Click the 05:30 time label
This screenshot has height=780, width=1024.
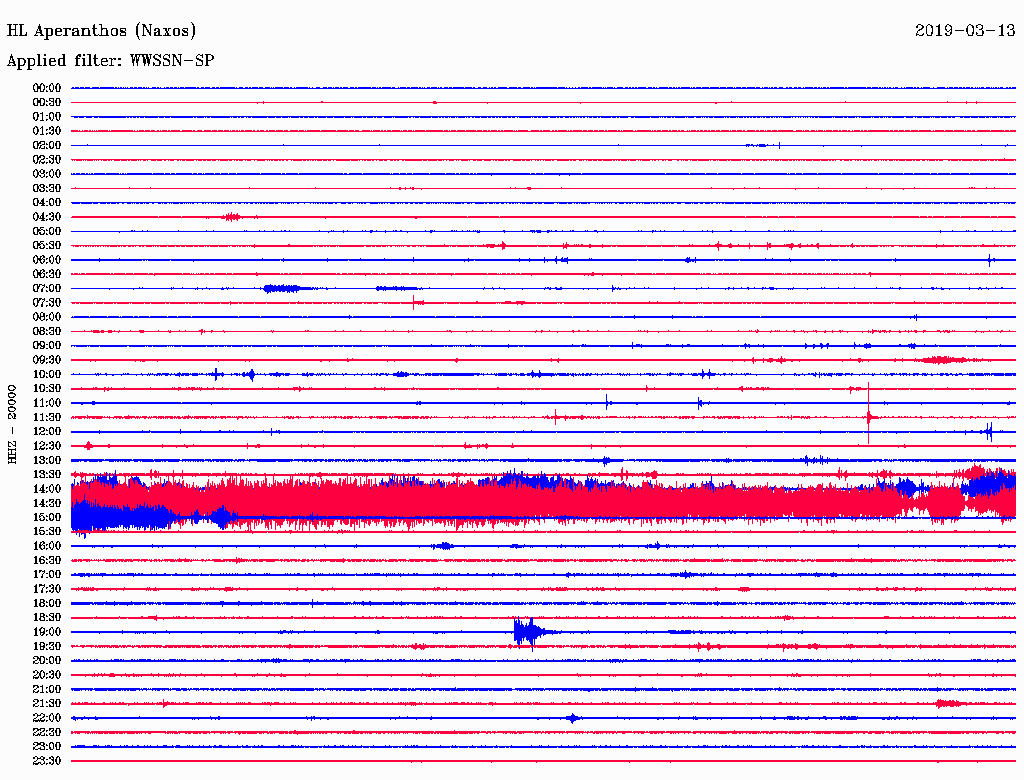[47, 246]
